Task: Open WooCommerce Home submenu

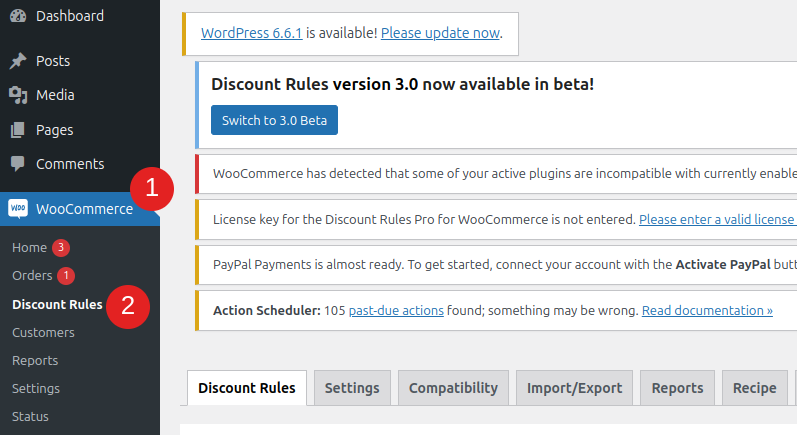Action: tap(29, 247)
